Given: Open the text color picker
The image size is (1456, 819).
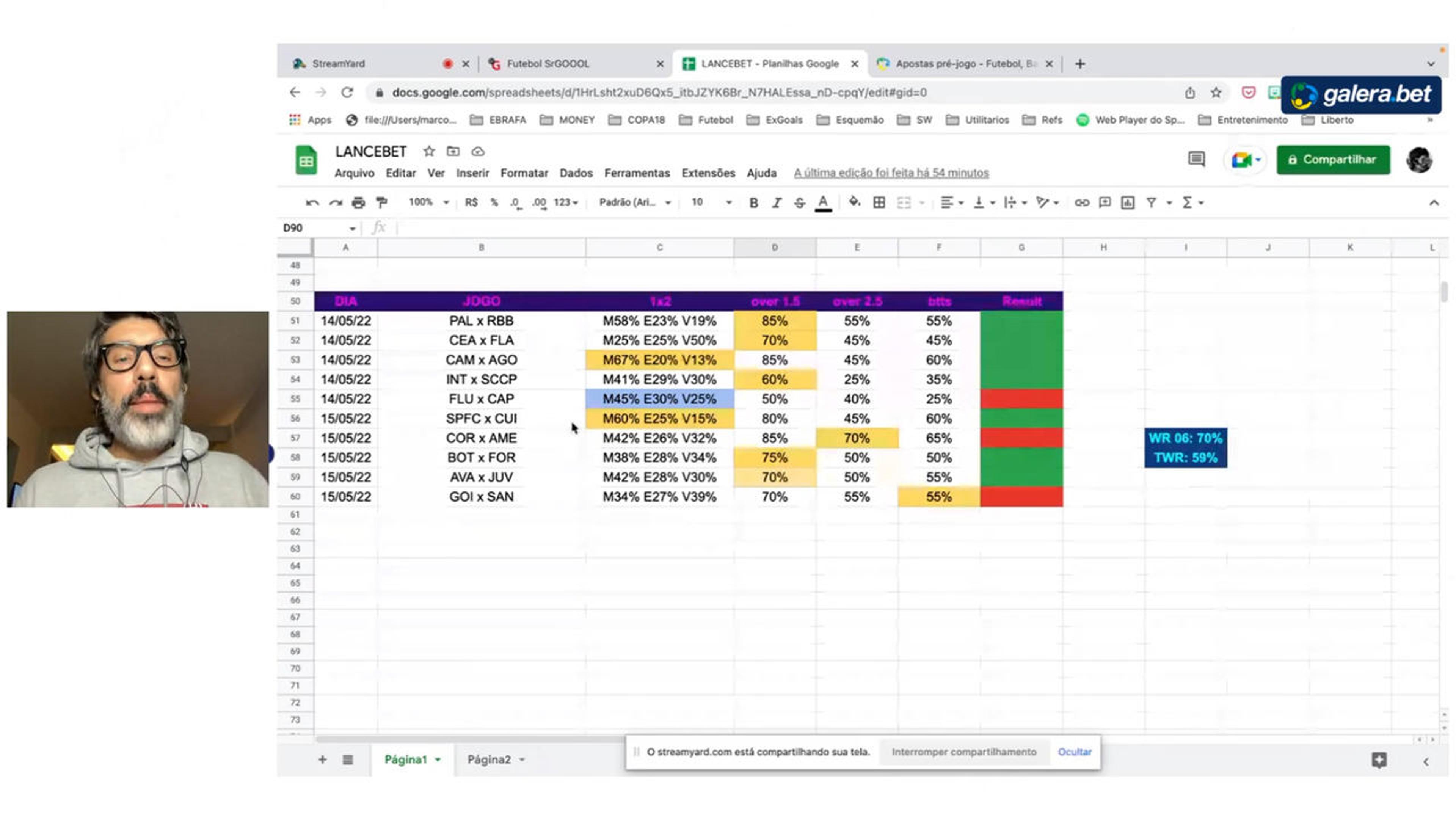Looking at the screenshot, I should [823, 202].
